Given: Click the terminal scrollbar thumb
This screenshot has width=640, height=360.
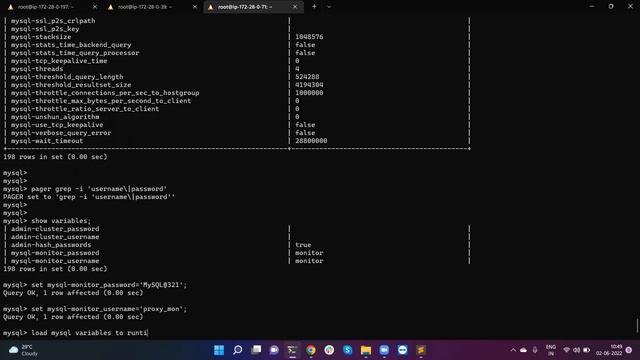Looking at the screenshot, I should coord(637,325).
